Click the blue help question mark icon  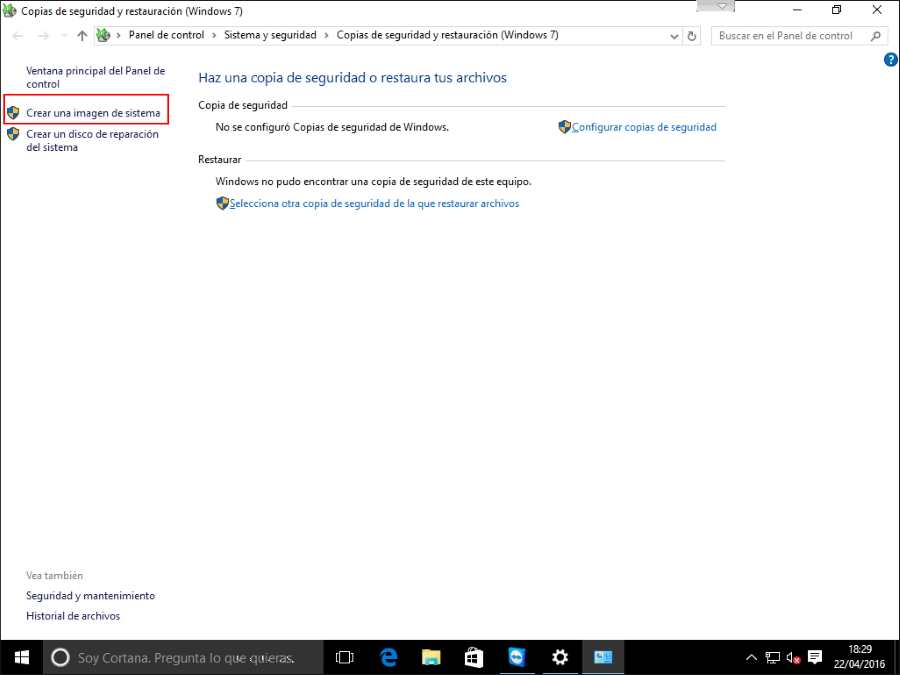(x=890, y=59)
